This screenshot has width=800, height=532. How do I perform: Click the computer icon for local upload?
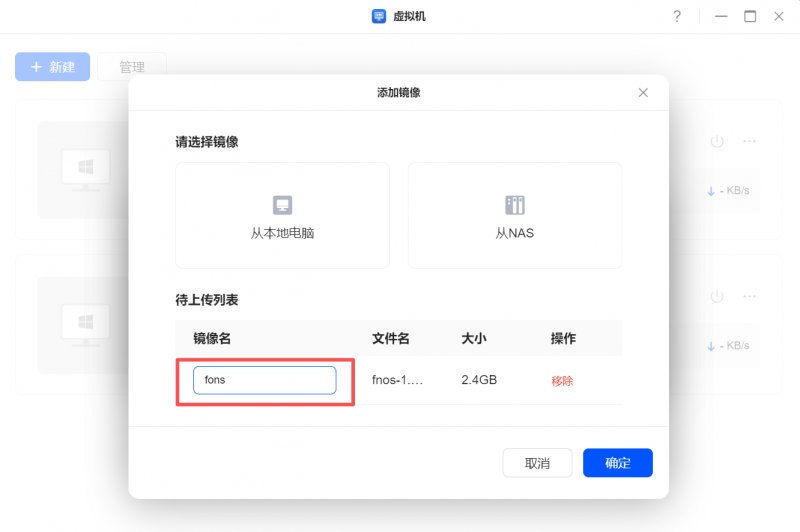click(x=282, y=205)
